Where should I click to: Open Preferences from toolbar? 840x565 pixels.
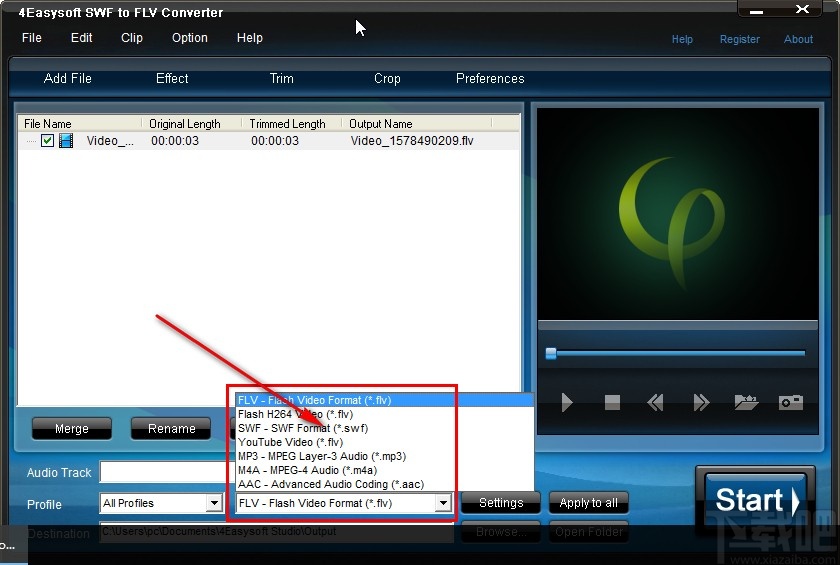(490, 78)
